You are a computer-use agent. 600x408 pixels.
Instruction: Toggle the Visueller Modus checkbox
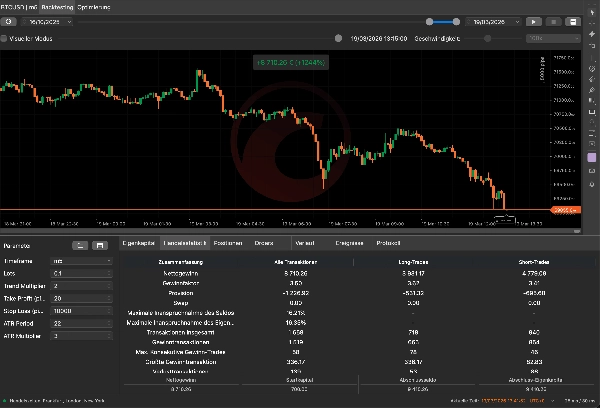coord(4,38)
